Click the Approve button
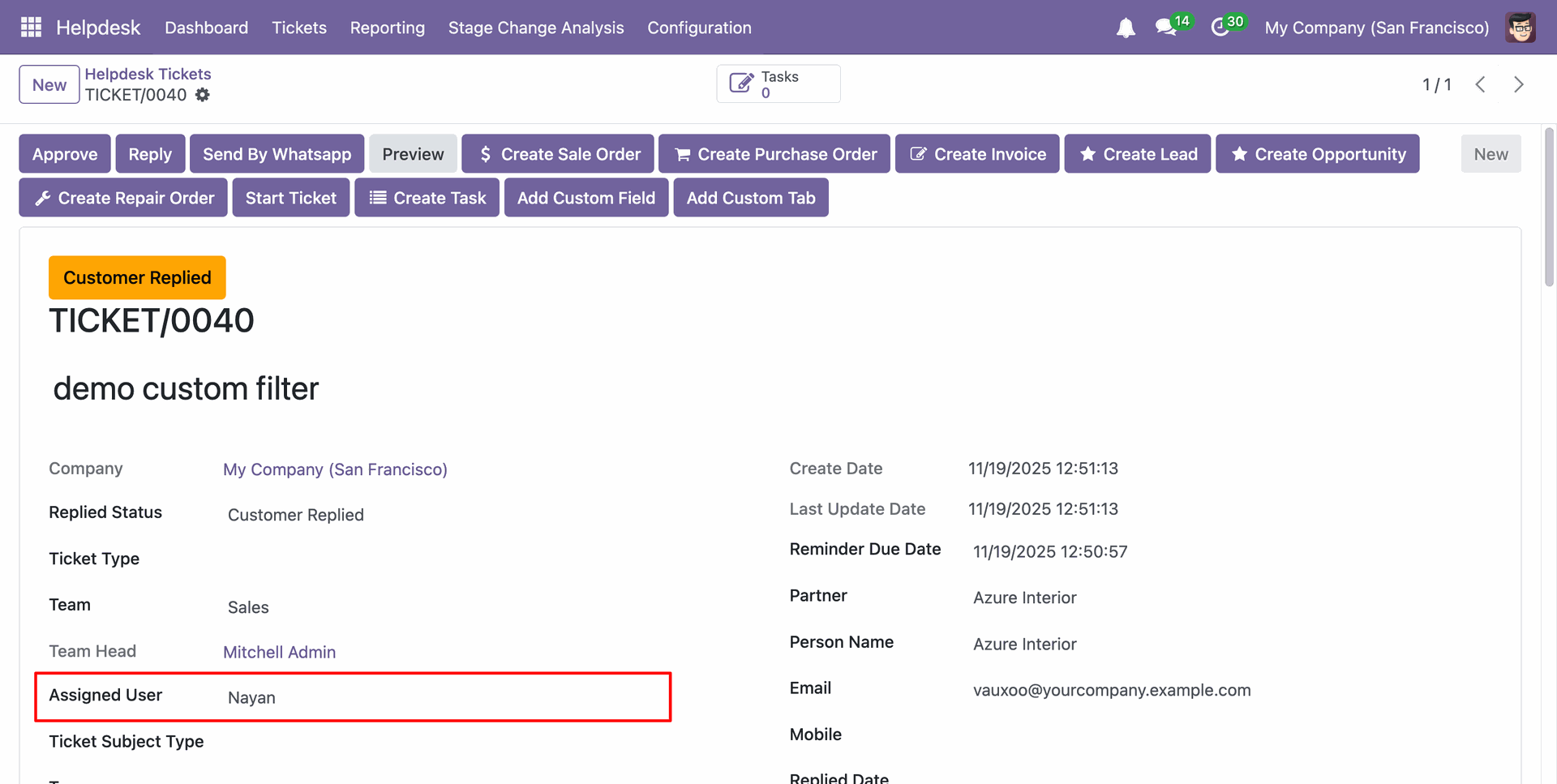The height and width of the screenshot is (784, 1557). pyautogui.click(x=65, y=154)
